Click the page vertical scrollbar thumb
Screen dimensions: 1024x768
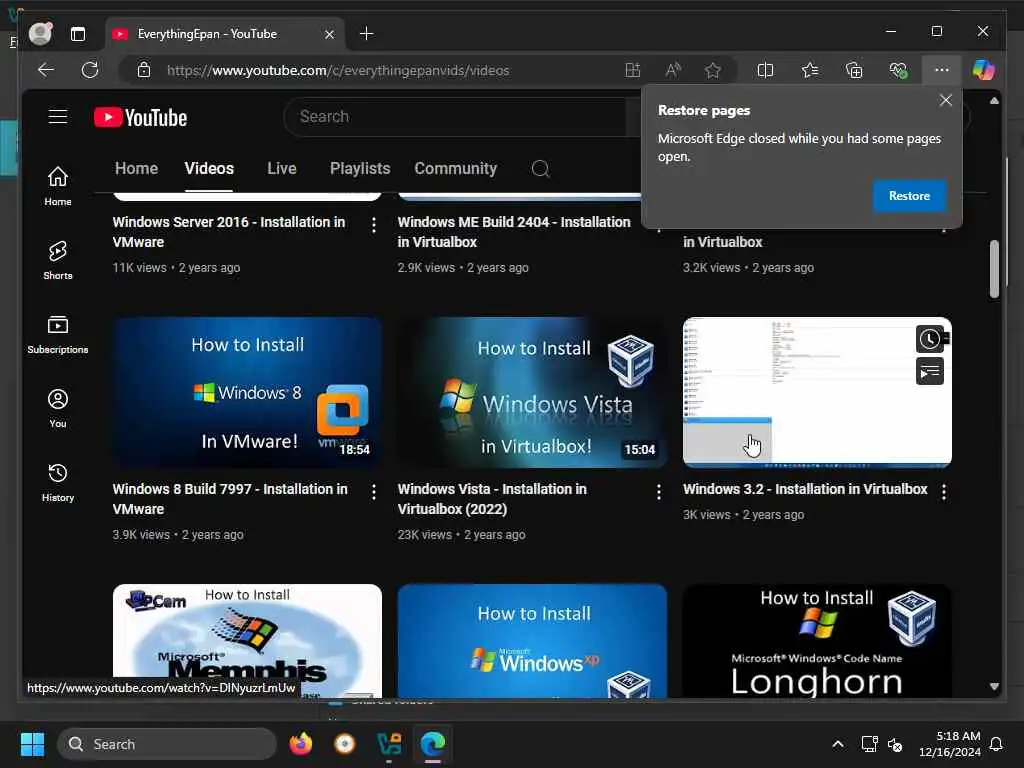pos(994,269)
